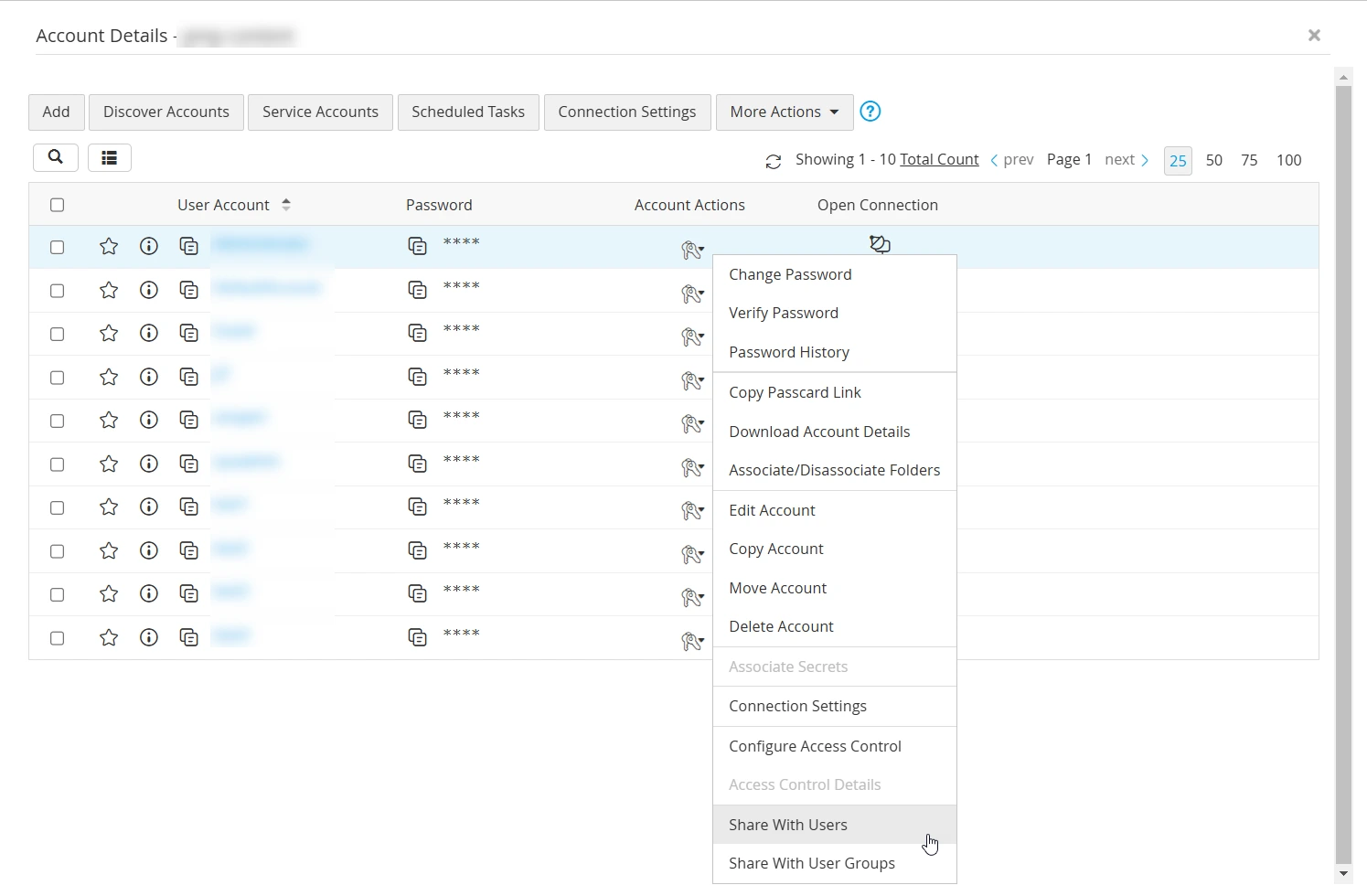The height and width of the screenshot is (896, 1367).
Task: Expand the More Actions dropdown
Action: pos(784,112)
